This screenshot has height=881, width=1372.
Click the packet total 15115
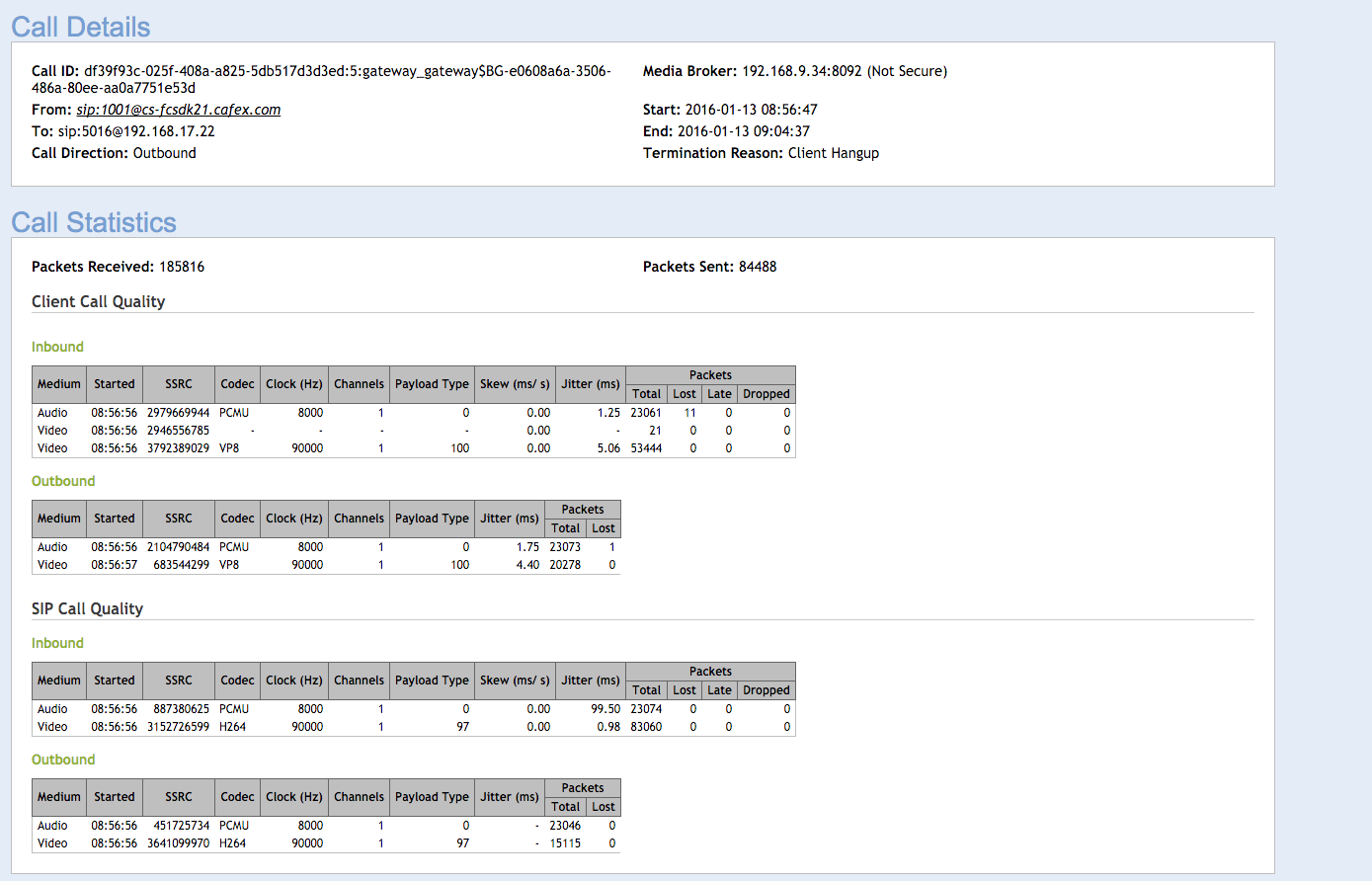[565, 843]
